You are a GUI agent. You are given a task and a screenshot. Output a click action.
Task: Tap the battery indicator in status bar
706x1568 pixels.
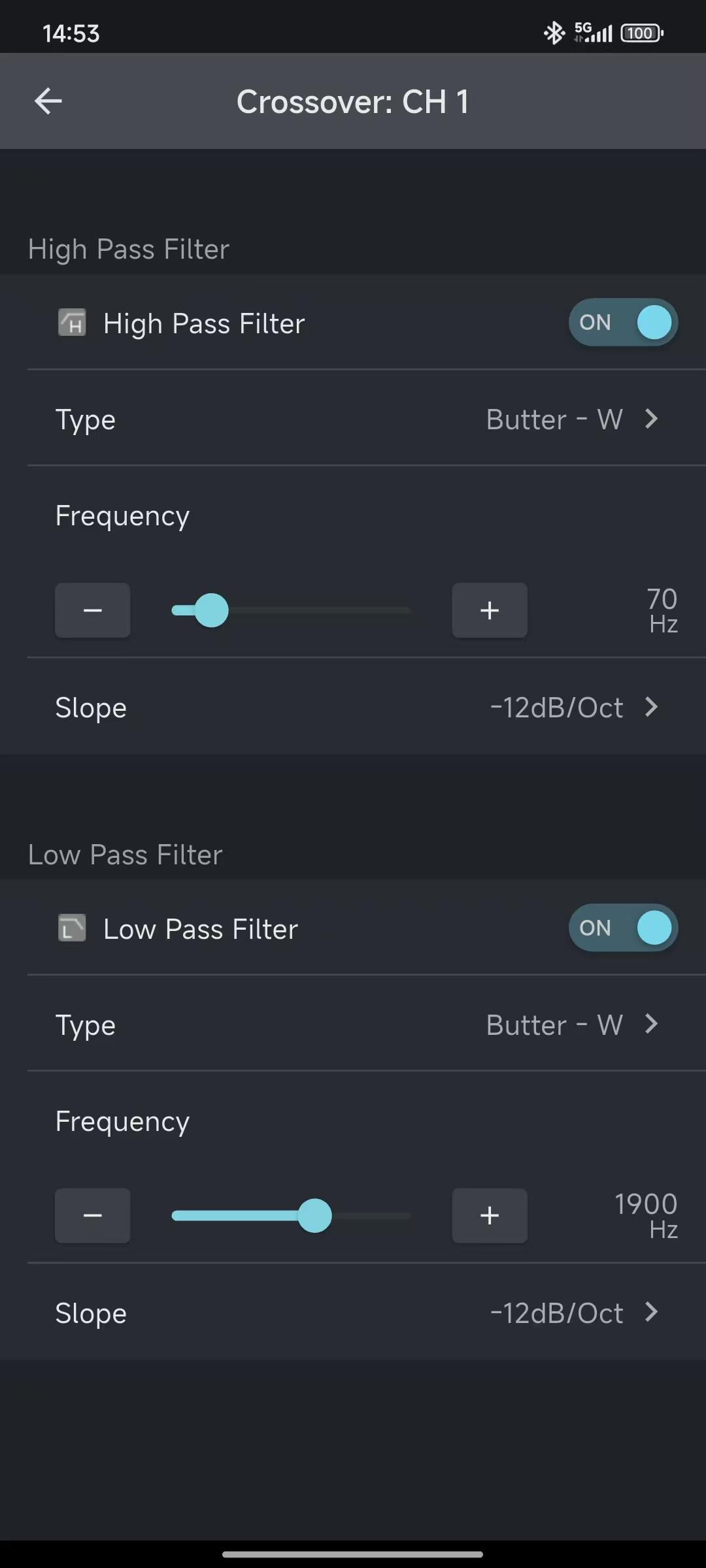[x=641, y=33]
